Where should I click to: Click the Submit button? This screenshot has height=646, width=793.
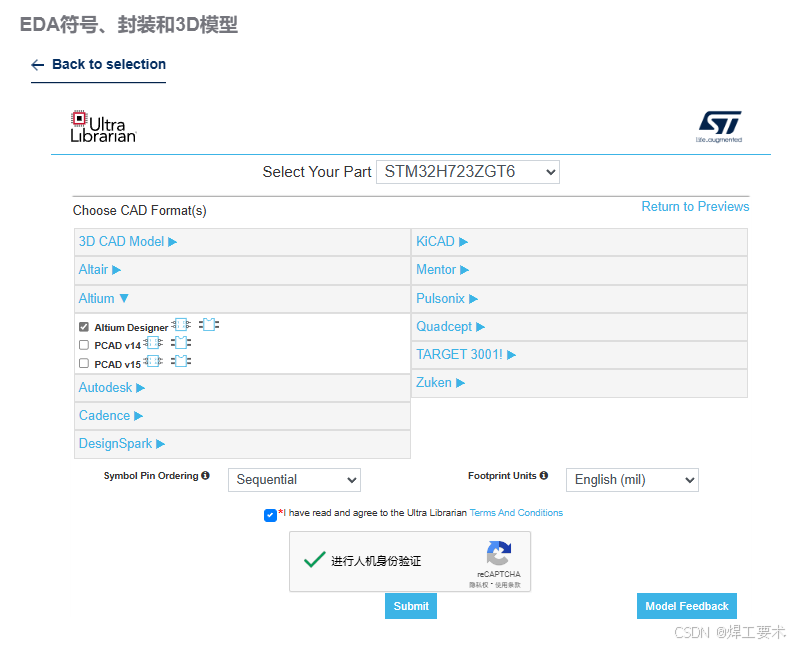[411, 606]
